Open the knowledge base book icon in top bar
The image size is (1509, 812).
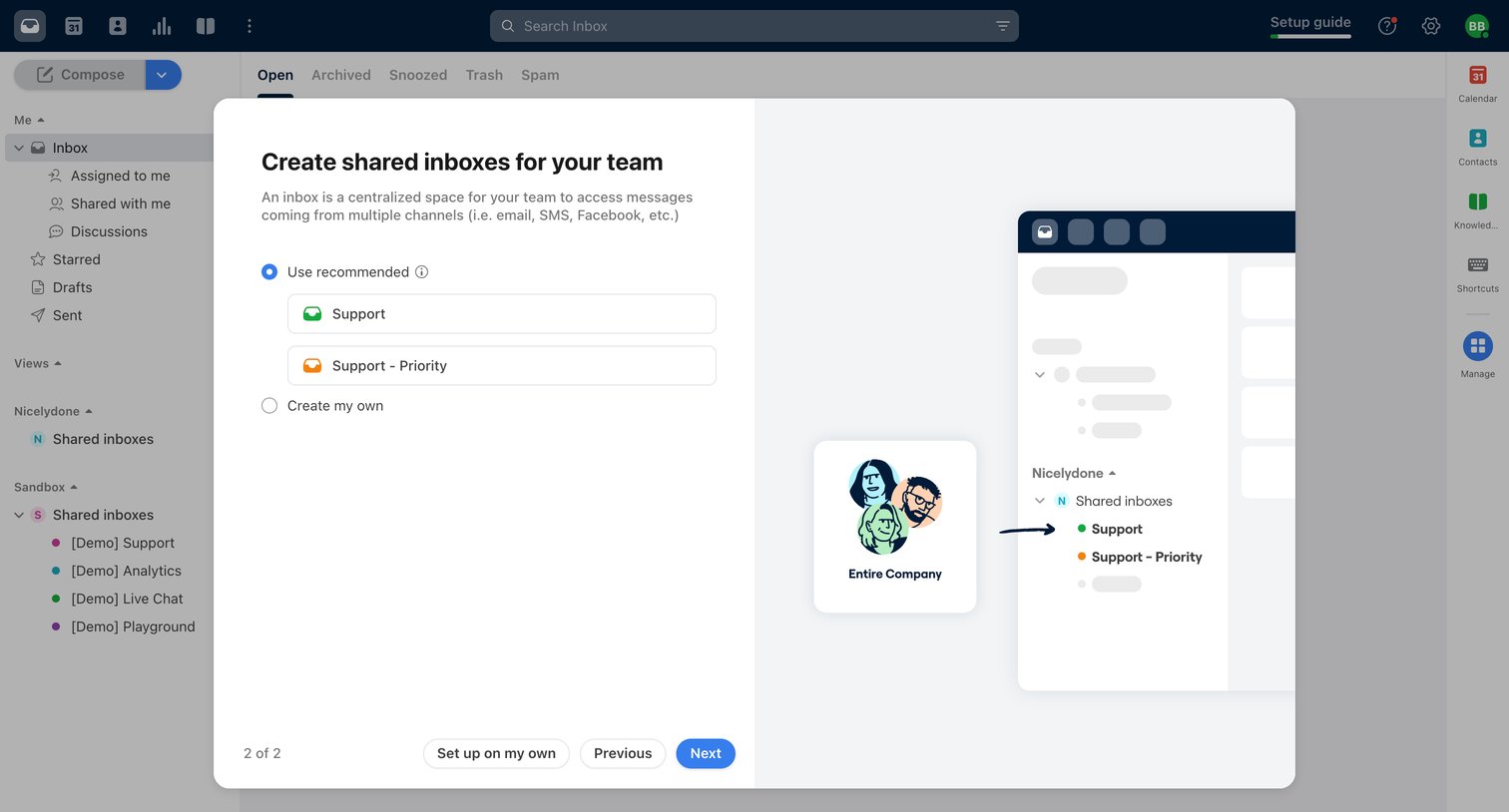click(206, 26)
